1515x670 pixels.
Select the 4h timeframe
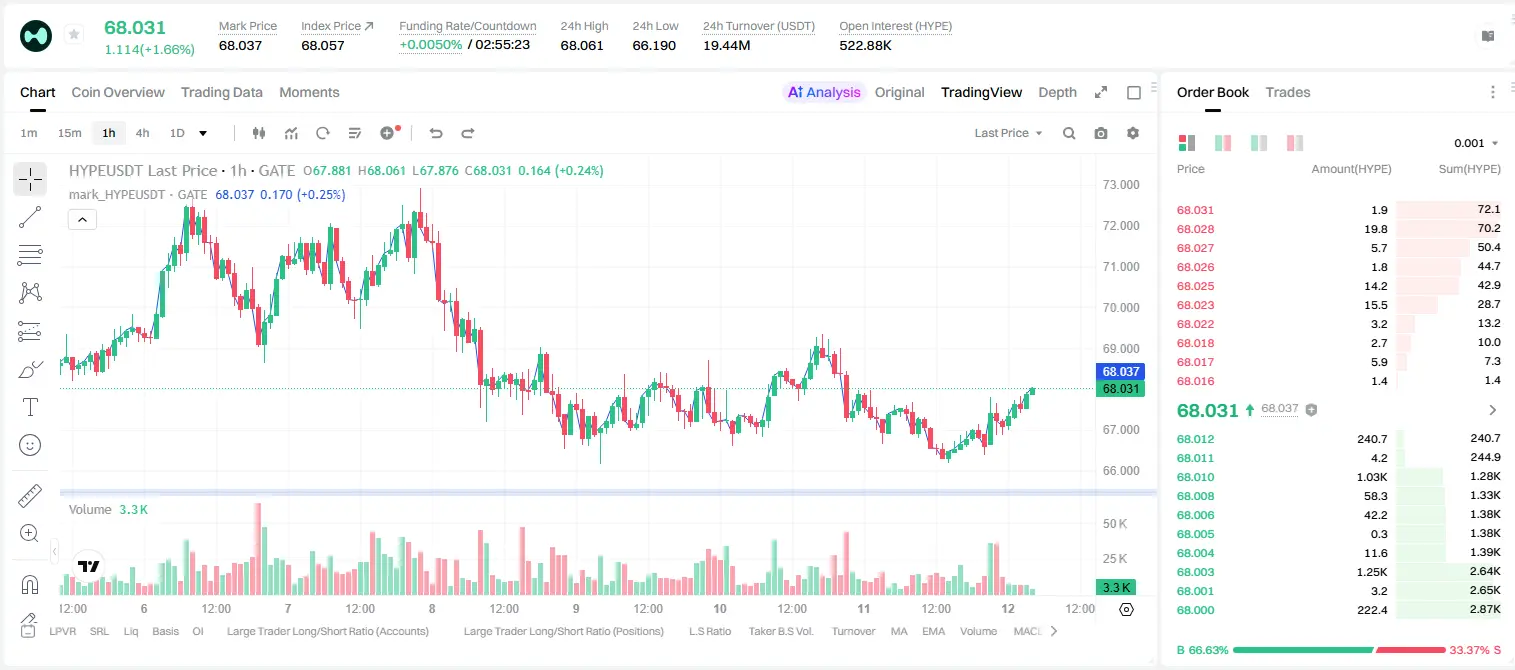pyautogui.click(x=142, y=133)
